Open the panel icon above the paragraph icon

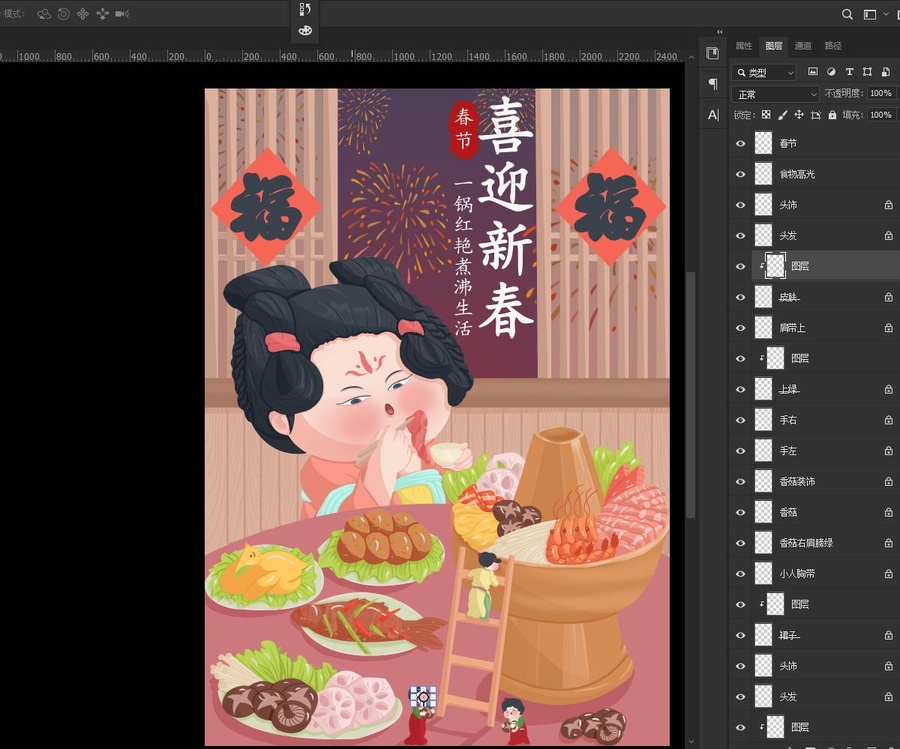pos(713,53)
